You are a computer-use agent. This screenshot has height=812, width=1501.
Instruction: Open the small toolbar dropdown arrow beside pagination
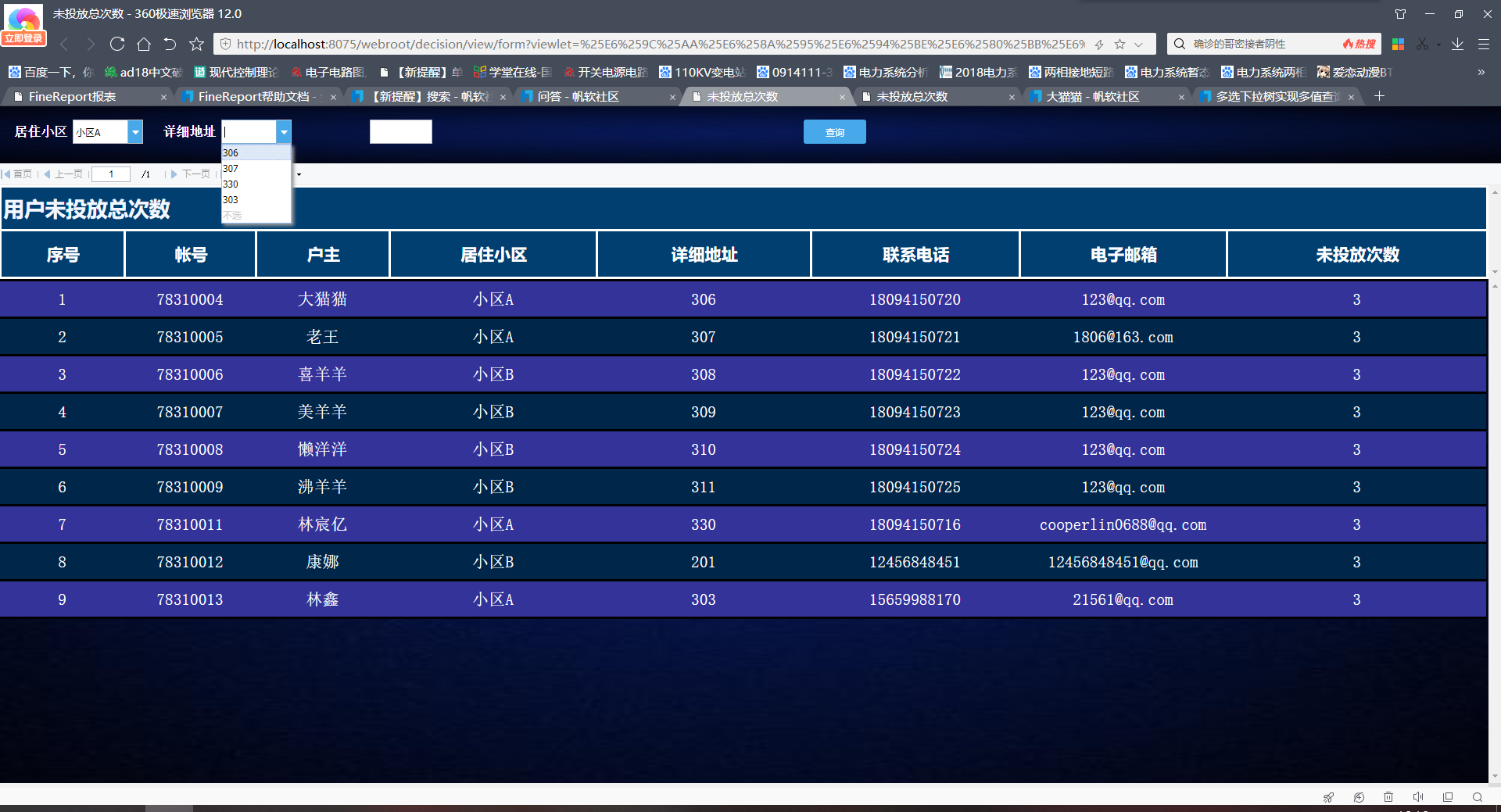[x=299, y=174]
